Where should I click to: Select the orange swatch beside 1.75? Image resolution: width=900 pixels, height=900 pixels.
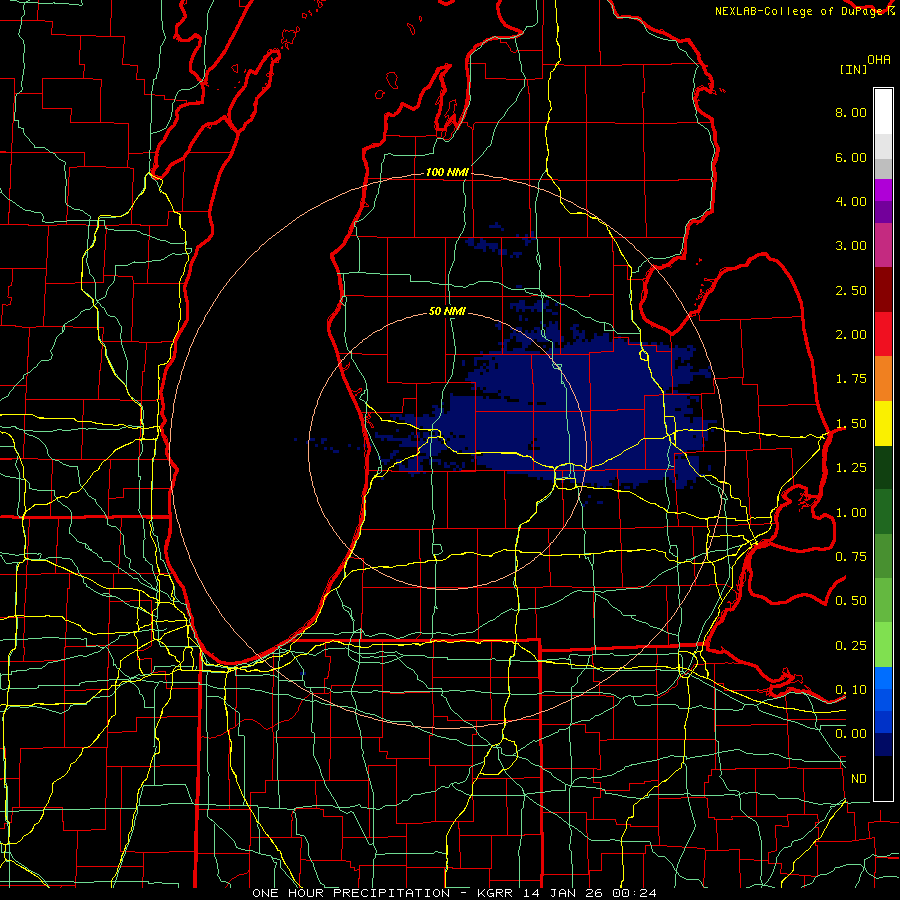pyautogui.click(x=883, y=379)
